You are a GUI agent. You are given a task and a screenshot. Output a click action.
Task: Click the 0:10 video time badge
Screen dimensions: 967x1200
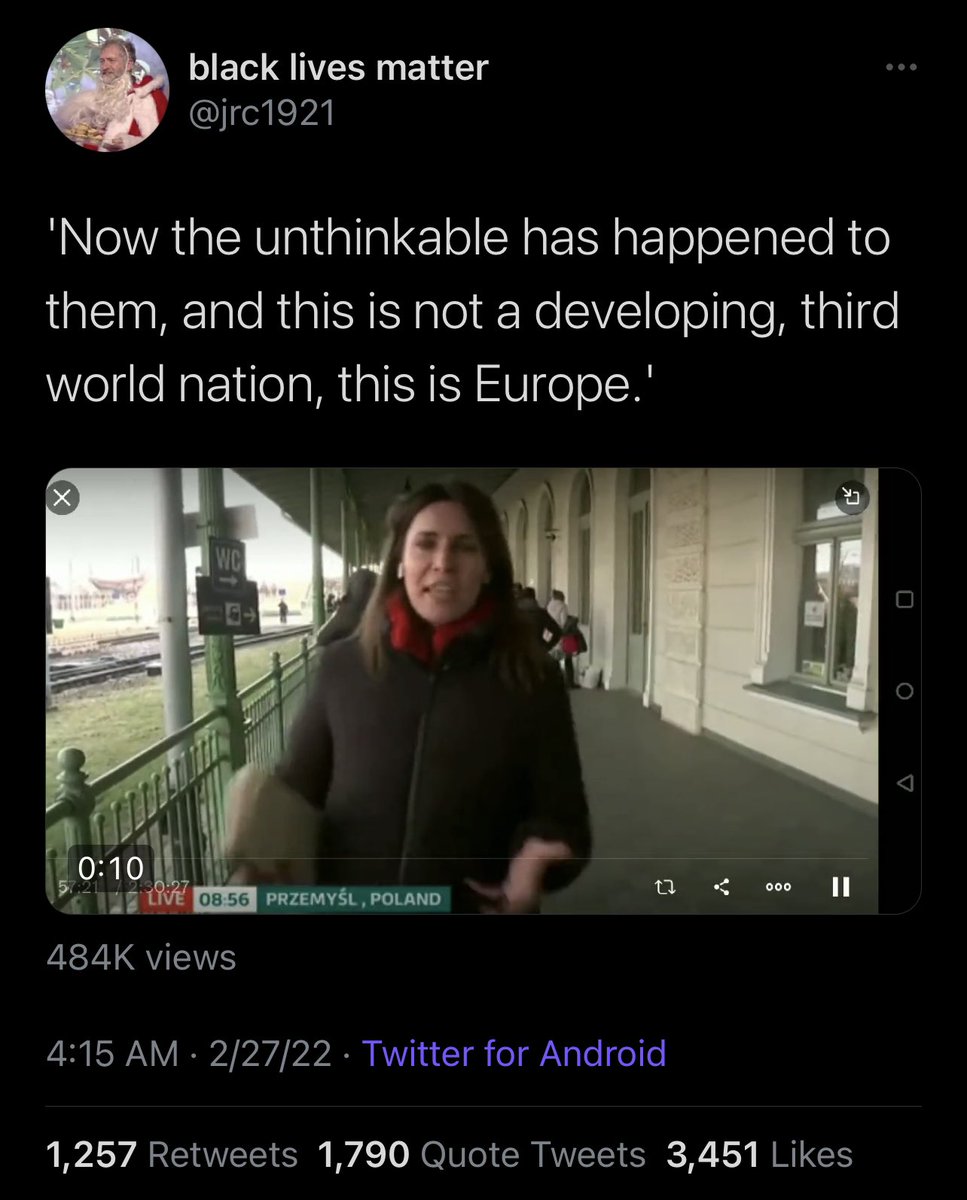click(x=110, y=865)
